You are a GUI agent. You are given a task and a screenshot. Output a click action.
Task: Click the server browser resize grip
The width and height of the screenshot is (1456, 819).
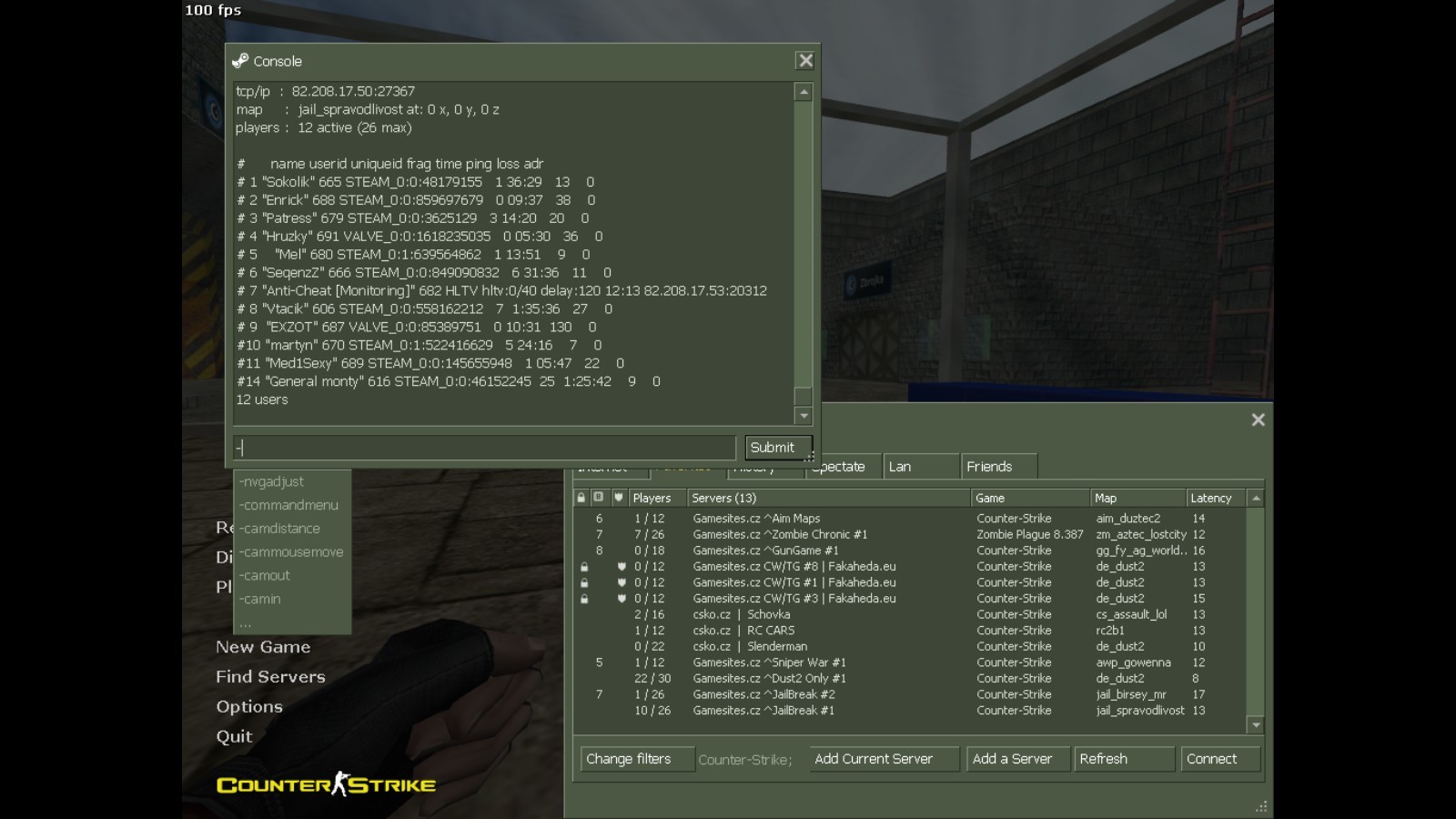tap(1261, 806)
